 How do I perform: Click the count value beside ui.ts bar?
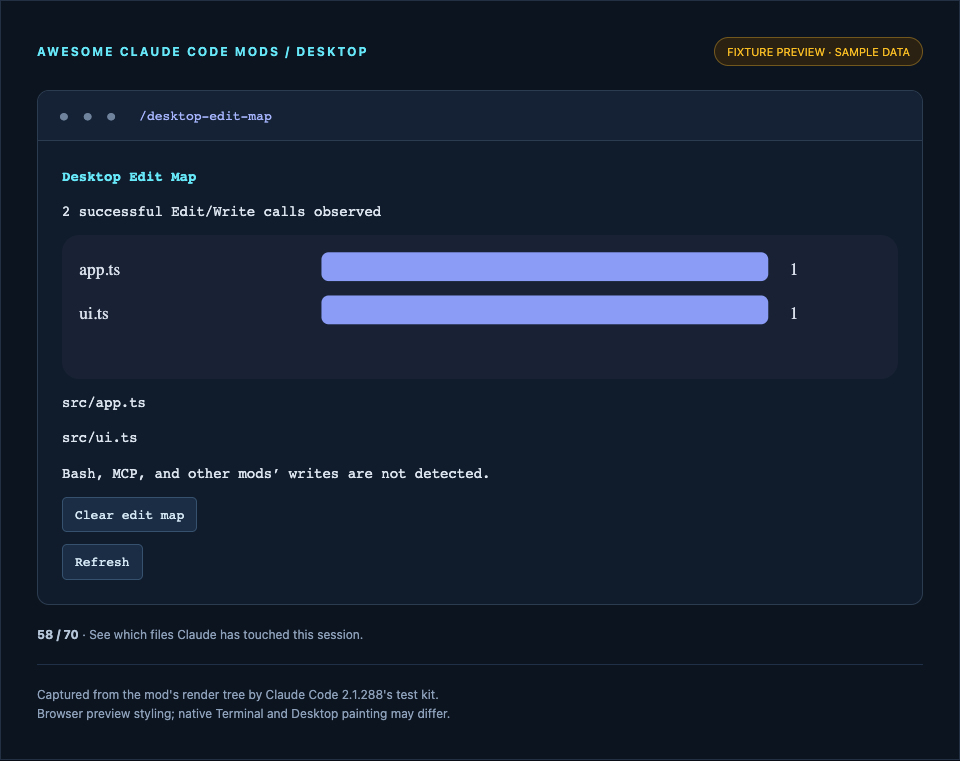793,313
